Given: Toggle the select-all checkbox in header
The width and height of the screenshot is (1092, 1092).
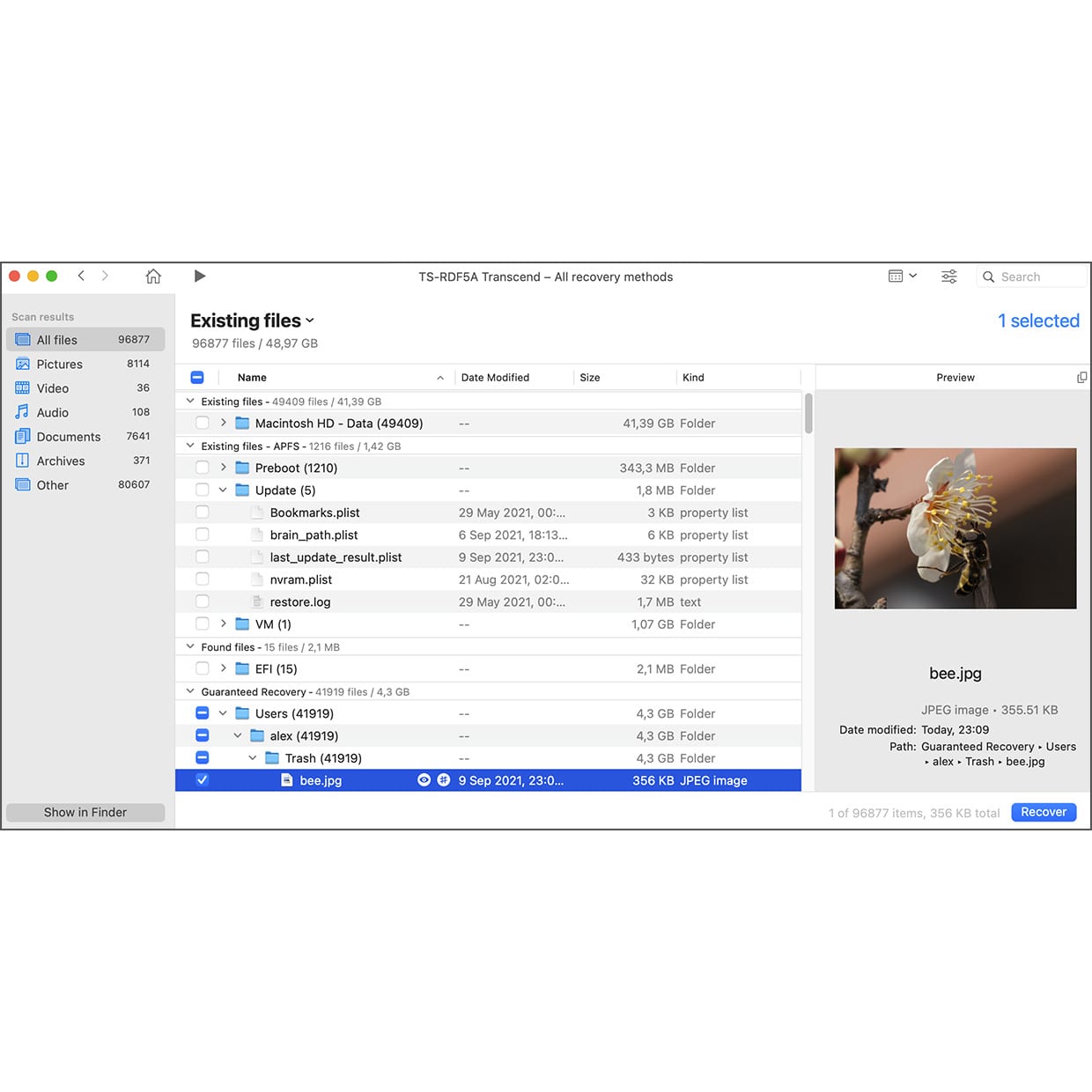Looking at the screenshot, I should [197, 377].
